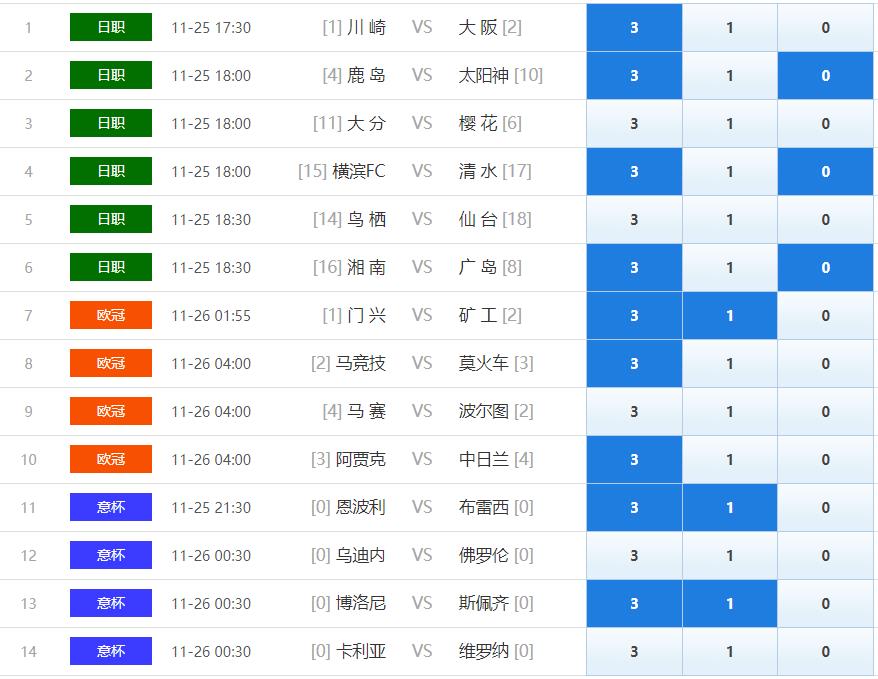Image resolution: width=878 pixels, height=679 pixels.
Task: Select 1 for 鹿岛 vs 太阳神
Action: (730, 76)
